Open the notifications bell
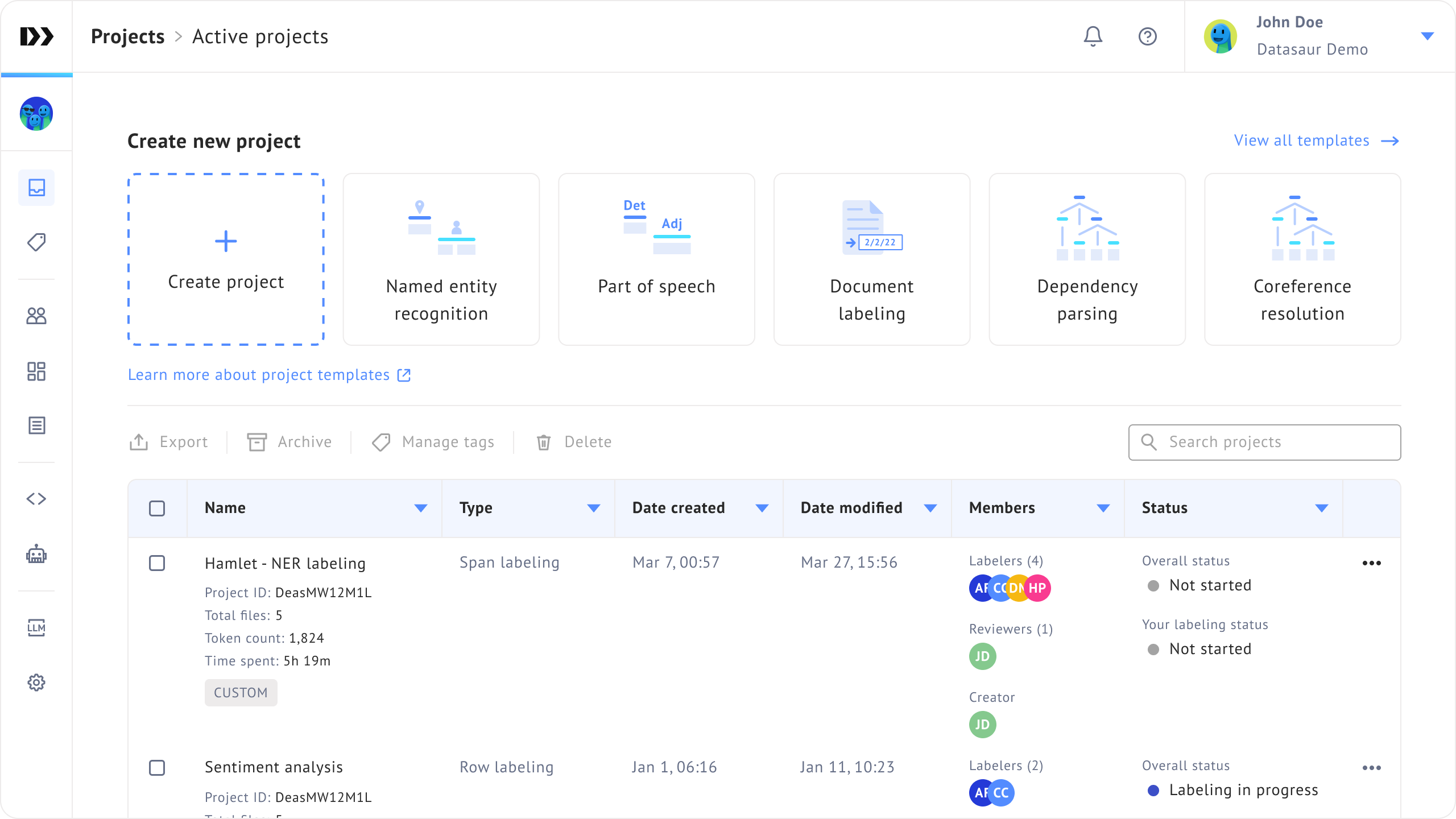 click(x=1093, y=36)
